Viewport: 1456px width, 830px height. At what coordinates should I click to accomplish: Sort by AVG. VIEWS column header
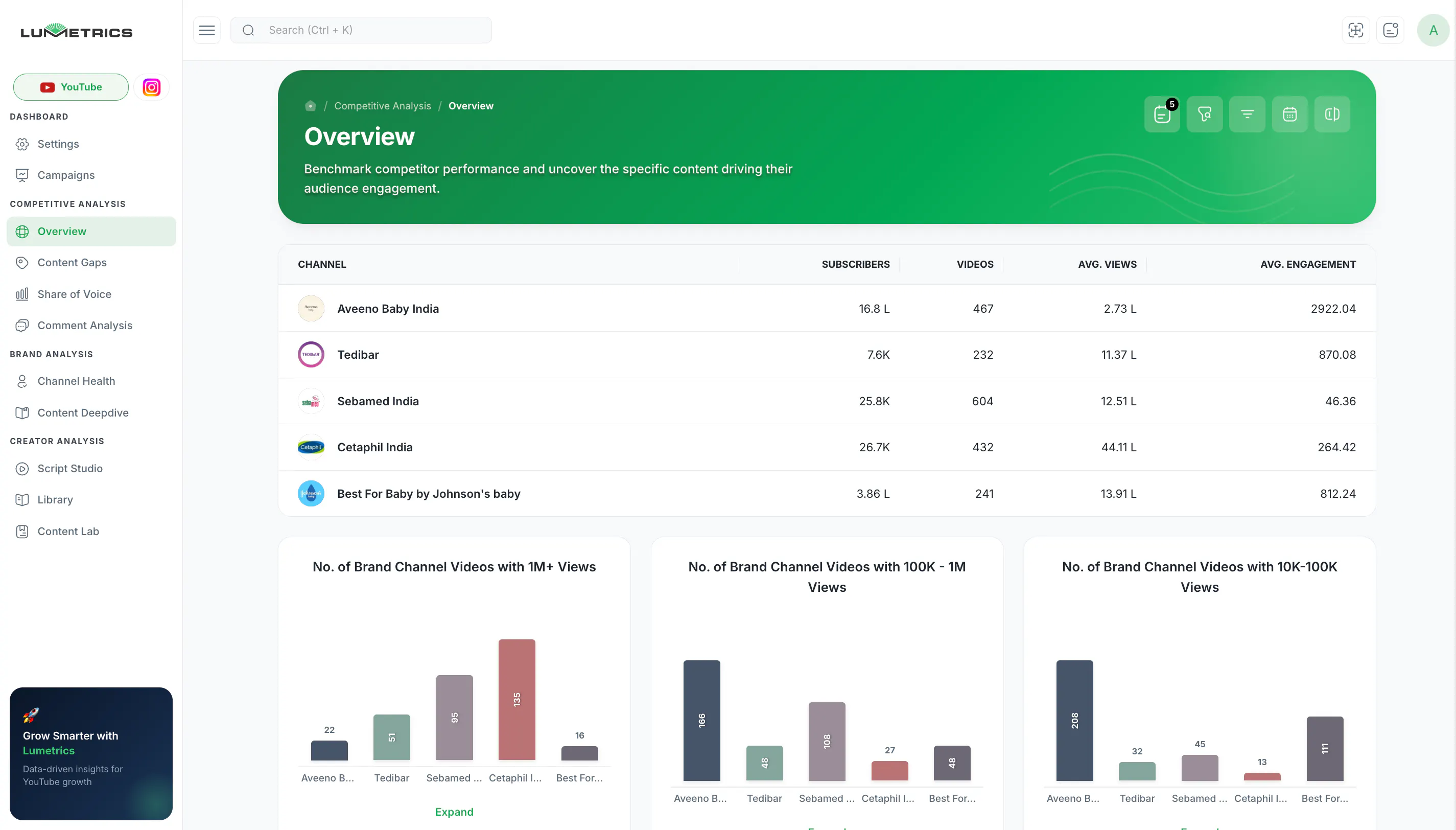pyautogui.click(x=1107, y=265)
